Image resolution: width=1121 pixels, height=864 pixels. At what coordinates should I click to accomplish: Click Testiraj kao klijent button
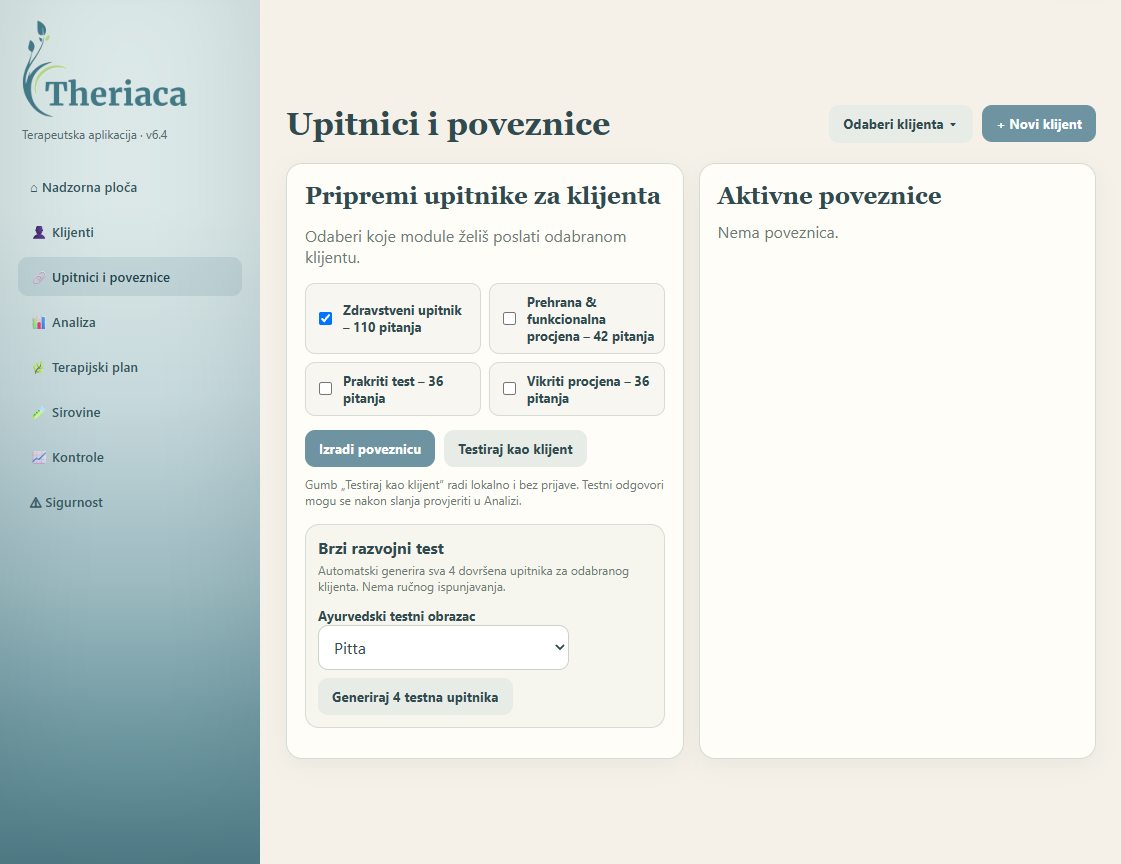pyautogui.click(x=515, y=449)
